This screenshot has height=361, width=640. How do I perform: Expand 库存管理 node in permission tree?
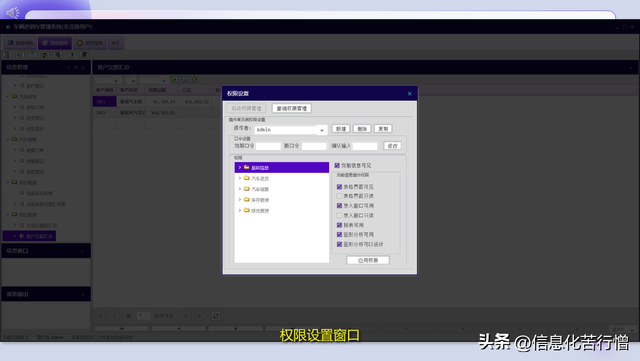coord(240,200)
